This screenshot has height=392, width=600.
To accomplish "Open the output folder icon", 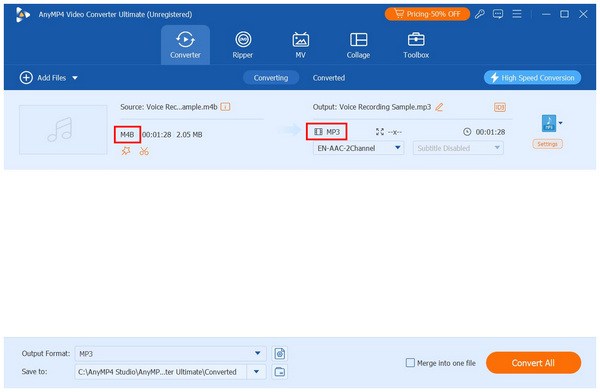I will pos(280,372).
